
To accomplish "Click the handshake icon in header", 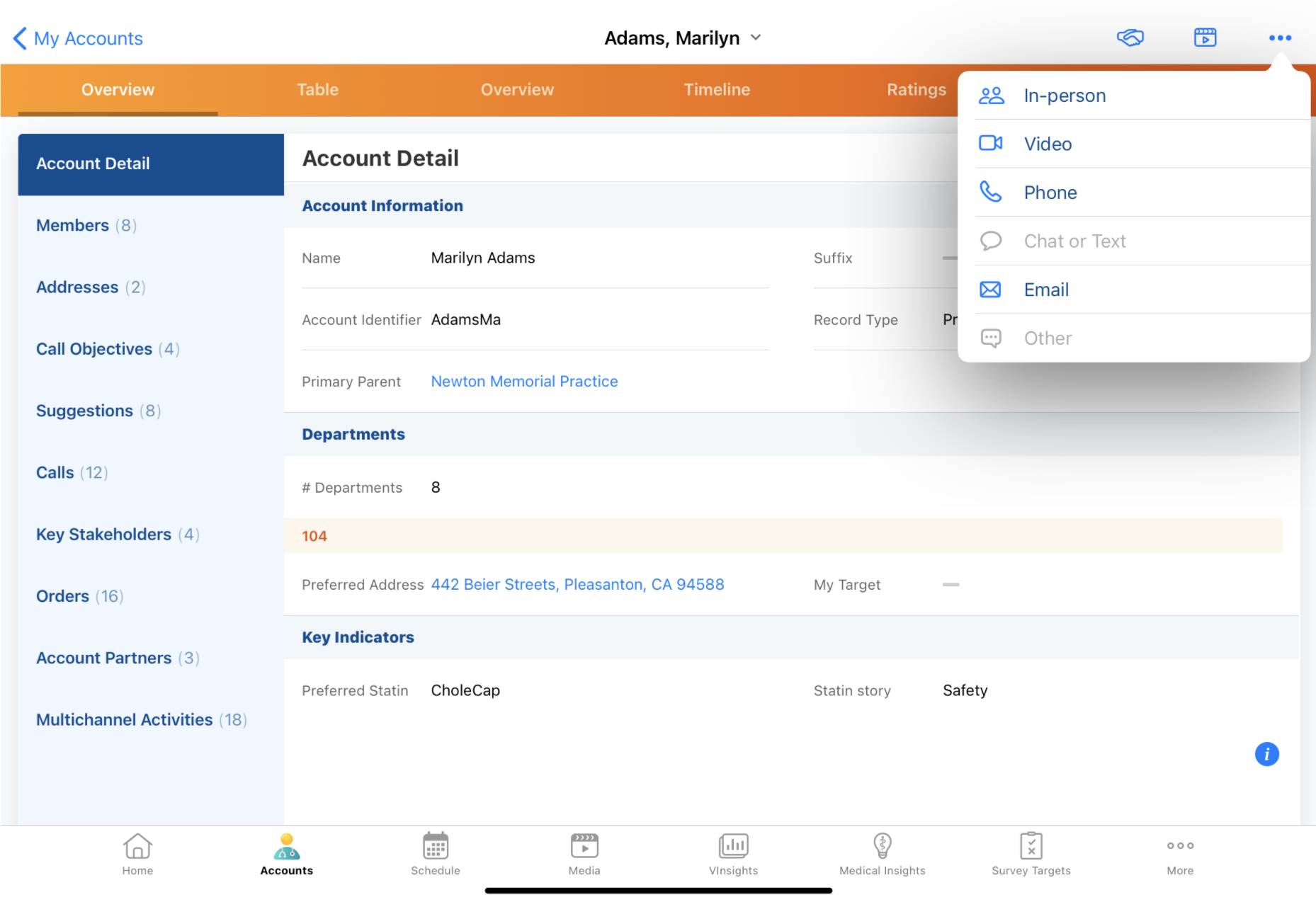I will click(x=1130, y=38).
